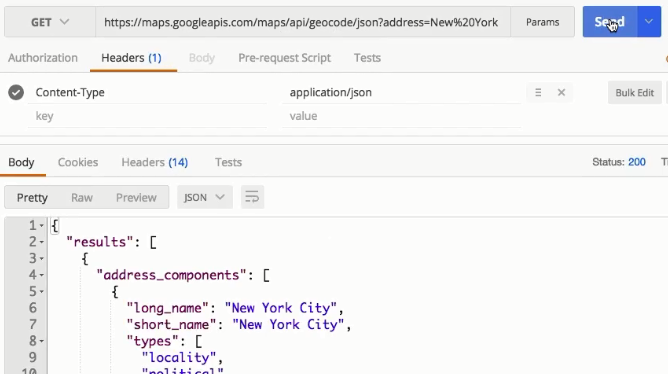Select the Raw response view

tap(82, 197)
